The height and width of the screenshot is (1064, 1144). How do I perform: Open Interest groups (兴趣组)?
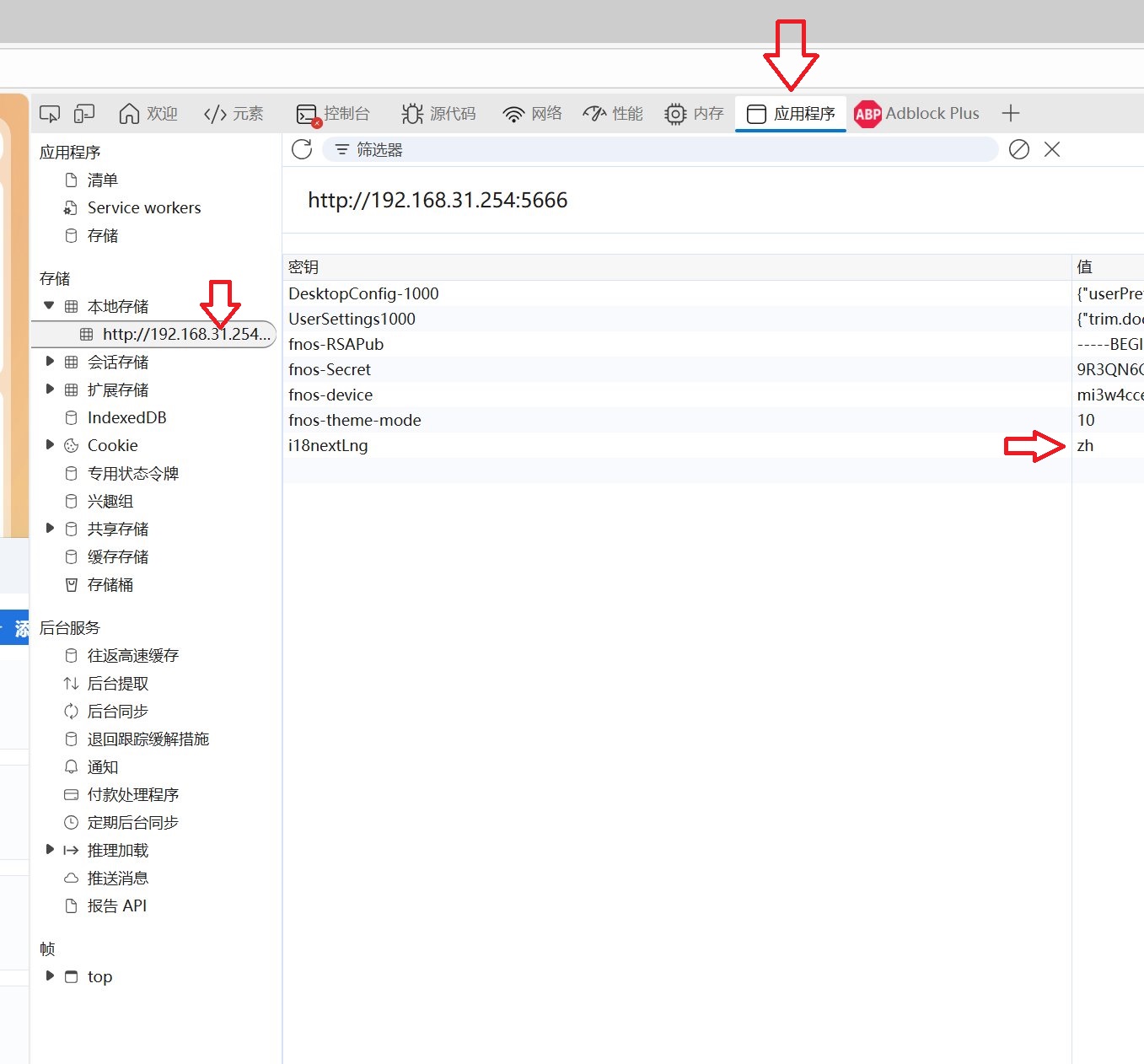pyautogui.click(x=110, y=502)
